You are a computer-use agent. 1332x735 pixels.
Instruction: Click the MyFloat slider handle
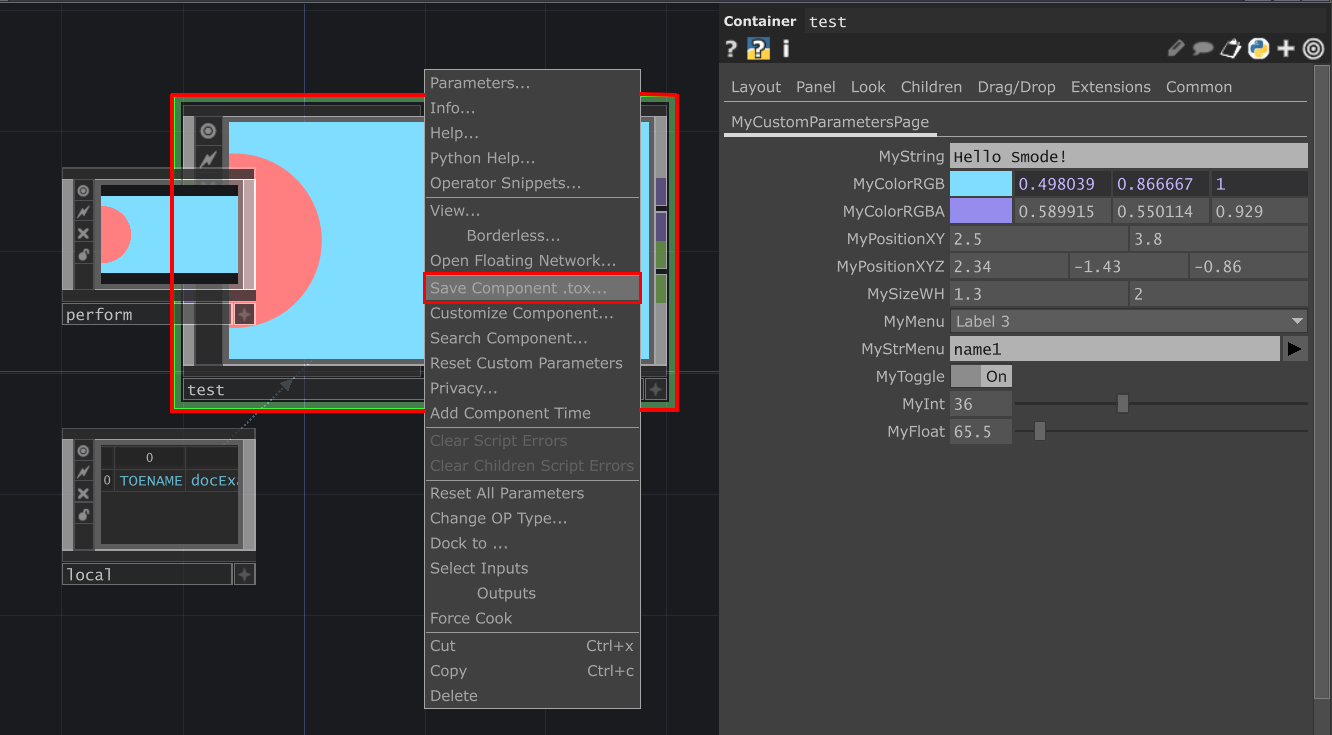click(x=1040, y=431)
